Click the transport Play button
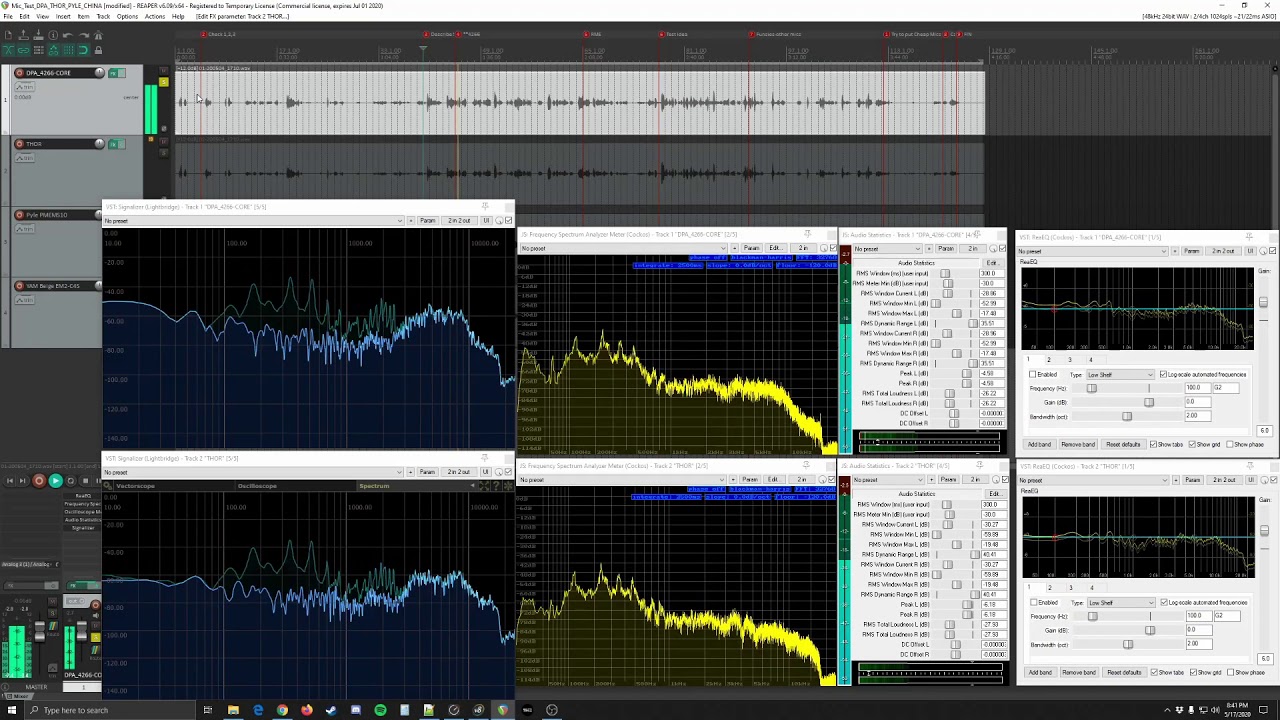The height and width of the screenshot is (720, 1280). (x=56, y=481)
